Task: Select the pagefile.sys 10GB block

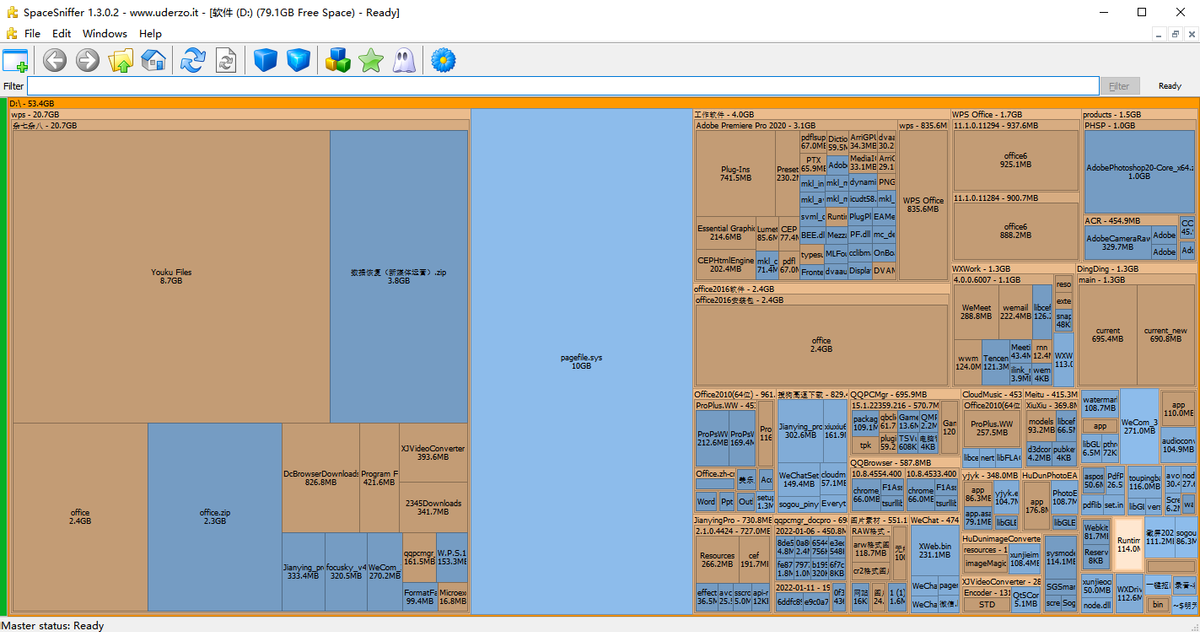Action: [x=581, y=361]
